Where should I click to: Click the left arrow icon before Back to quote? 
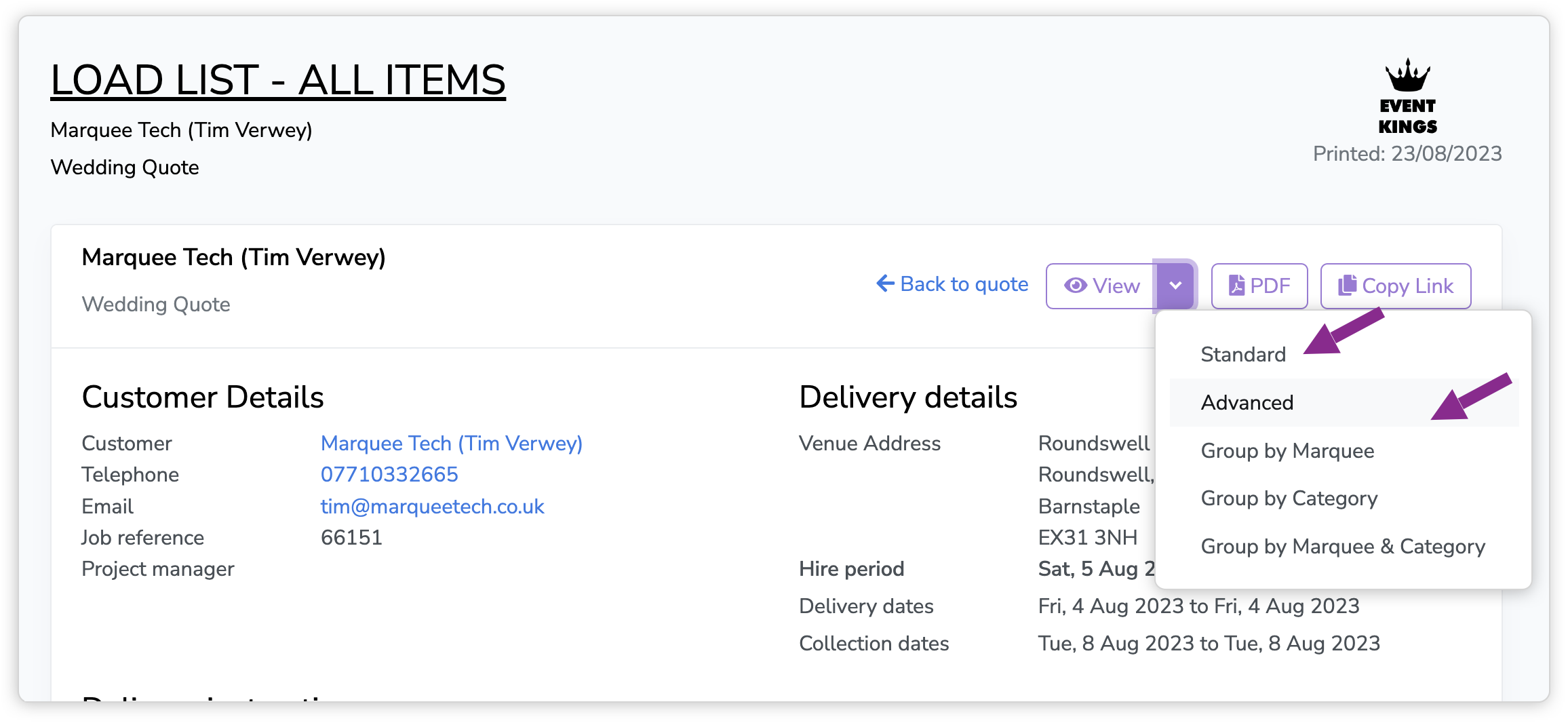[885, 284]
